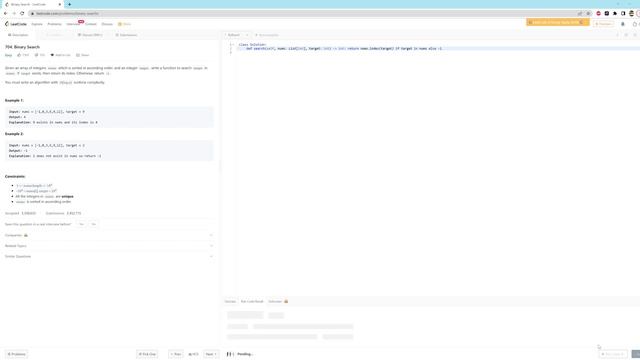Go to the Next problem

[211, 354]
